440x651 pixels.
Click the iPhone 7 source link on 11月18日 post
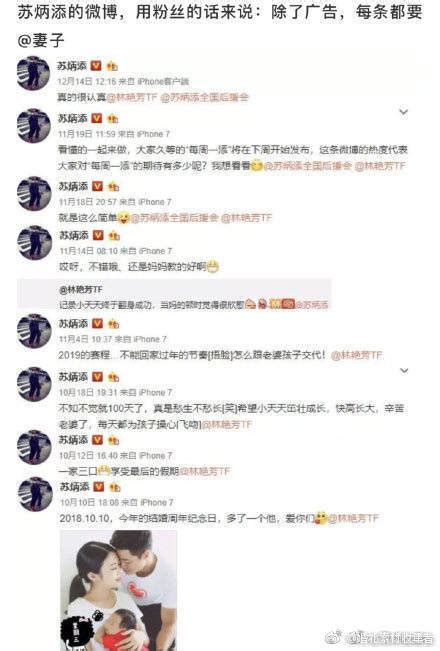point(155,202)
